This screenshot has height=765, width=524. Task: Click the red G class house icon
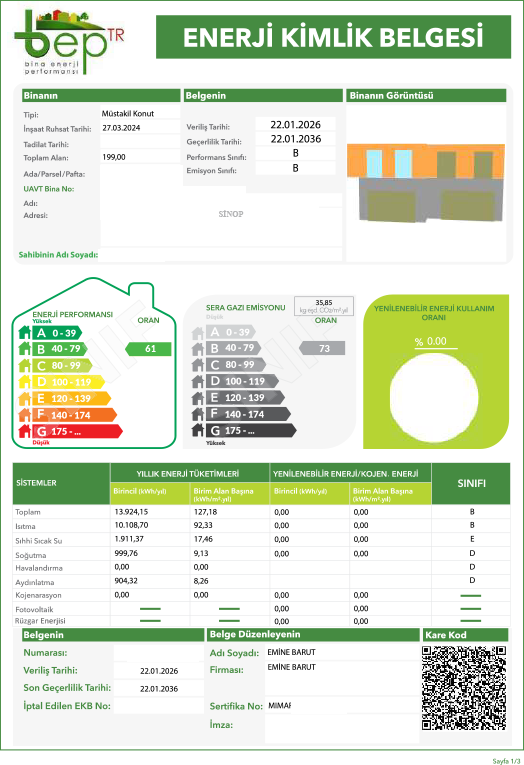click(x=24, y=431)
